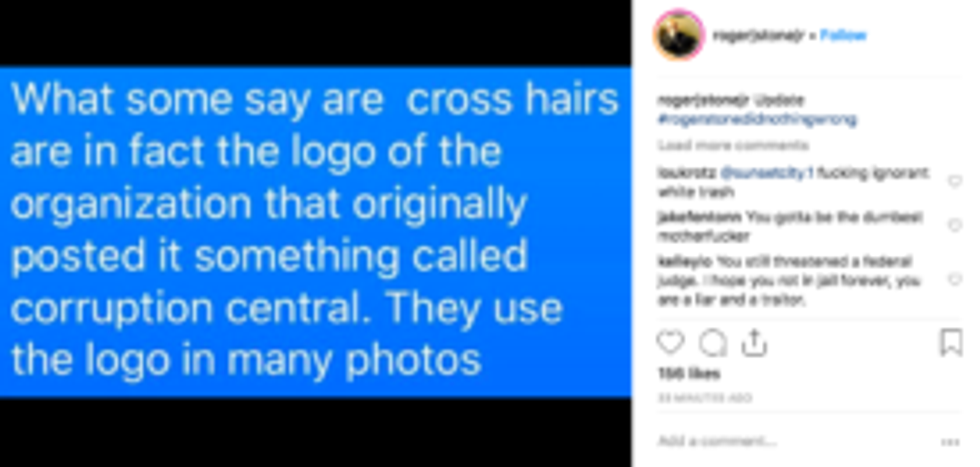Open the #rogerstonedidnothingwrong hashtag

757,119
